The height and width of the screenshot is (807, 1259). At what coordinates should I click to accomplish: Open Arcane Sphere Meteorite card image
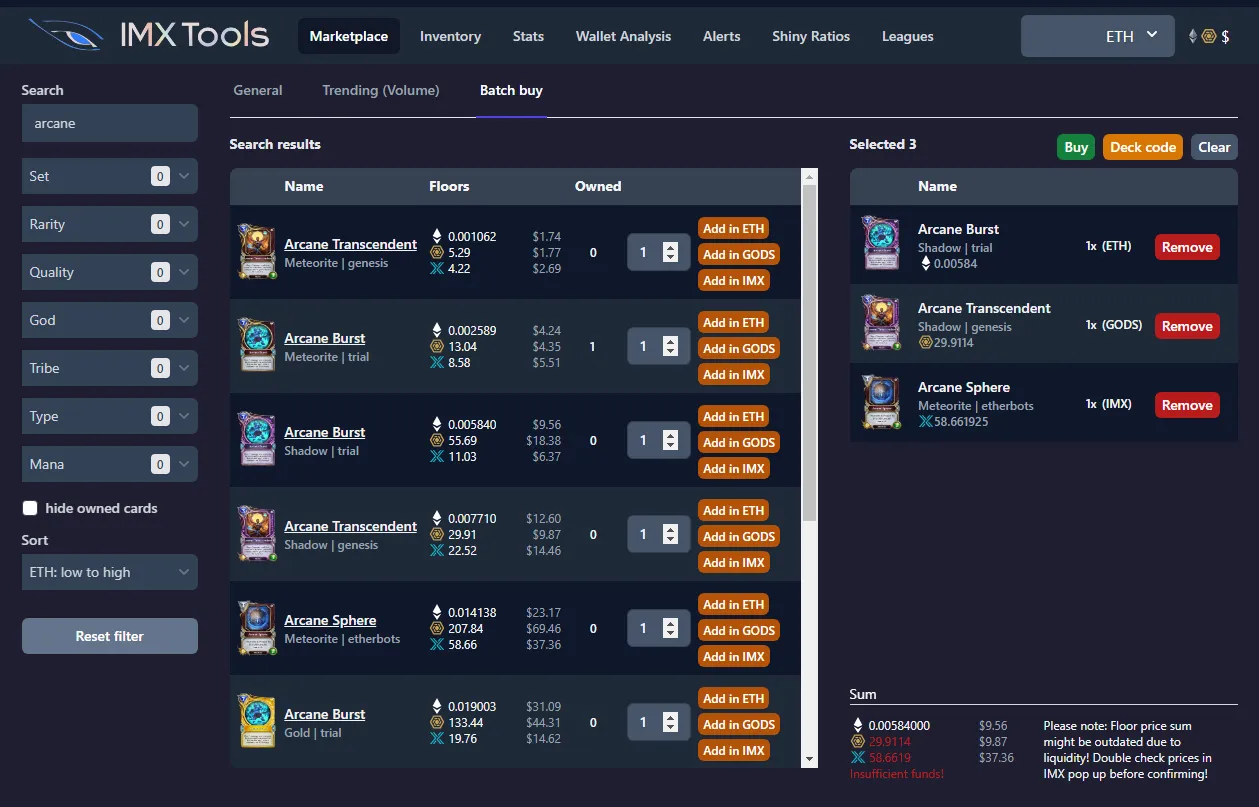click(257, 628)
